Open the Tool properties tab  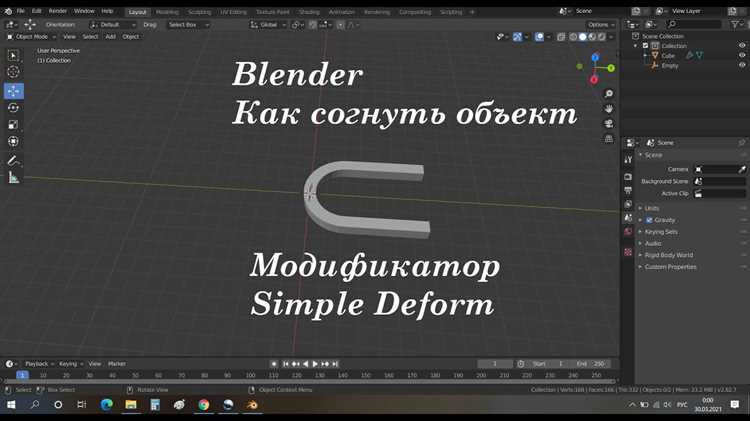pyautogui.click(x=628, y=160)
